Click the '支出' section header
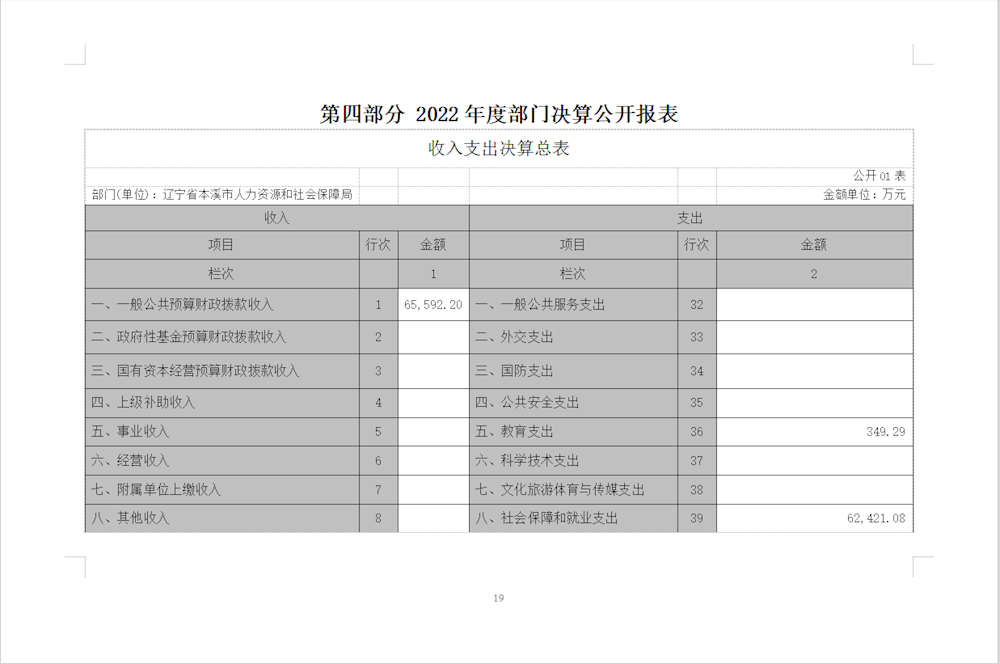1000x664 pixels. pos(691,218)
